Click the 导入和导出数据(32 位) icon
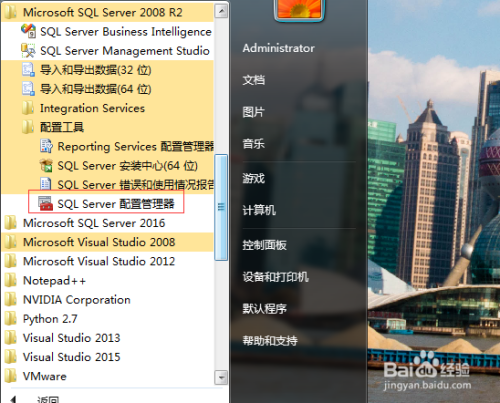The image size is (500, 403). point(28,70)
